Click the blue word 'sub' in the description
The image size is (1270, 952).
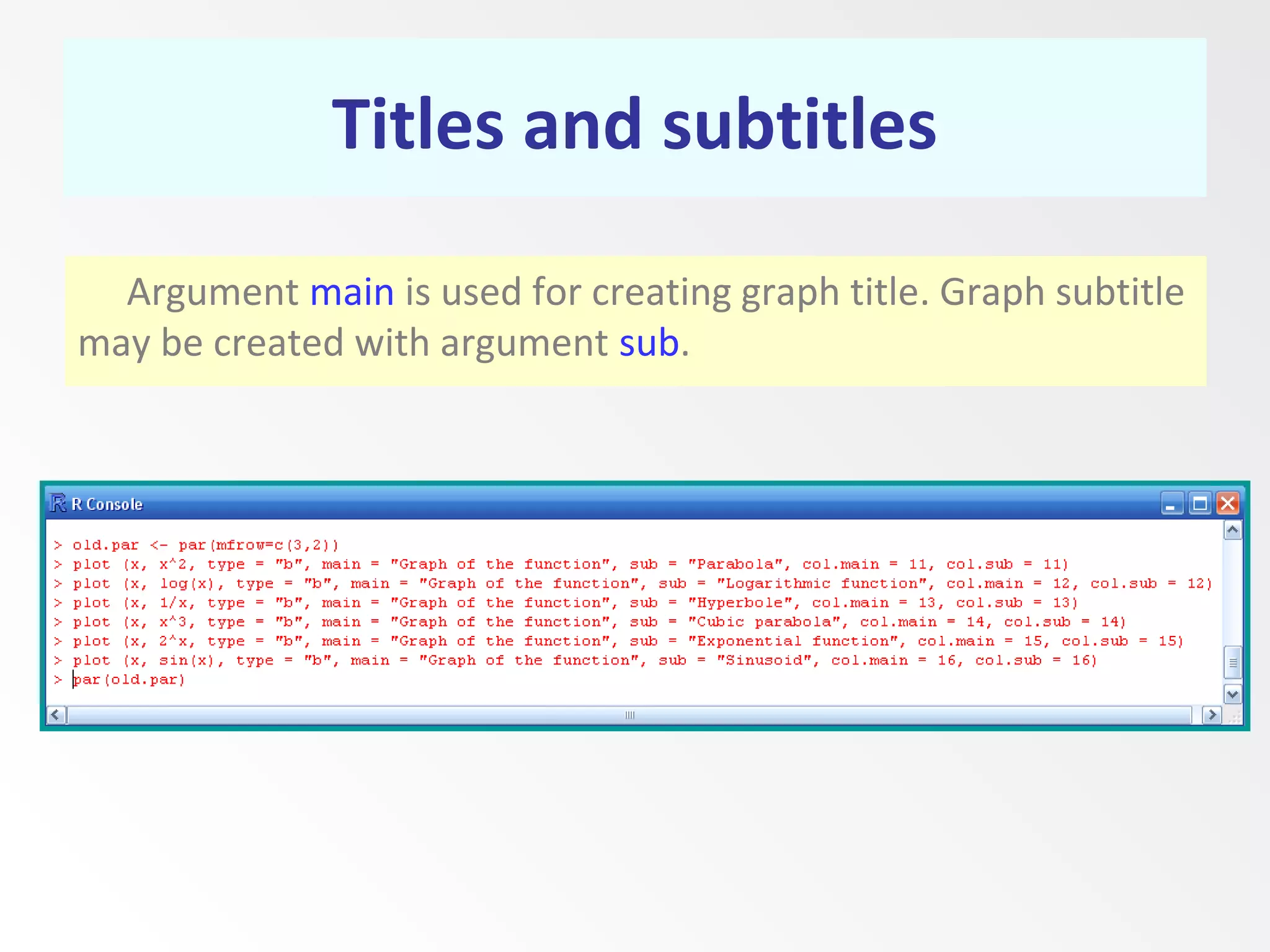[x=649, y=343]
